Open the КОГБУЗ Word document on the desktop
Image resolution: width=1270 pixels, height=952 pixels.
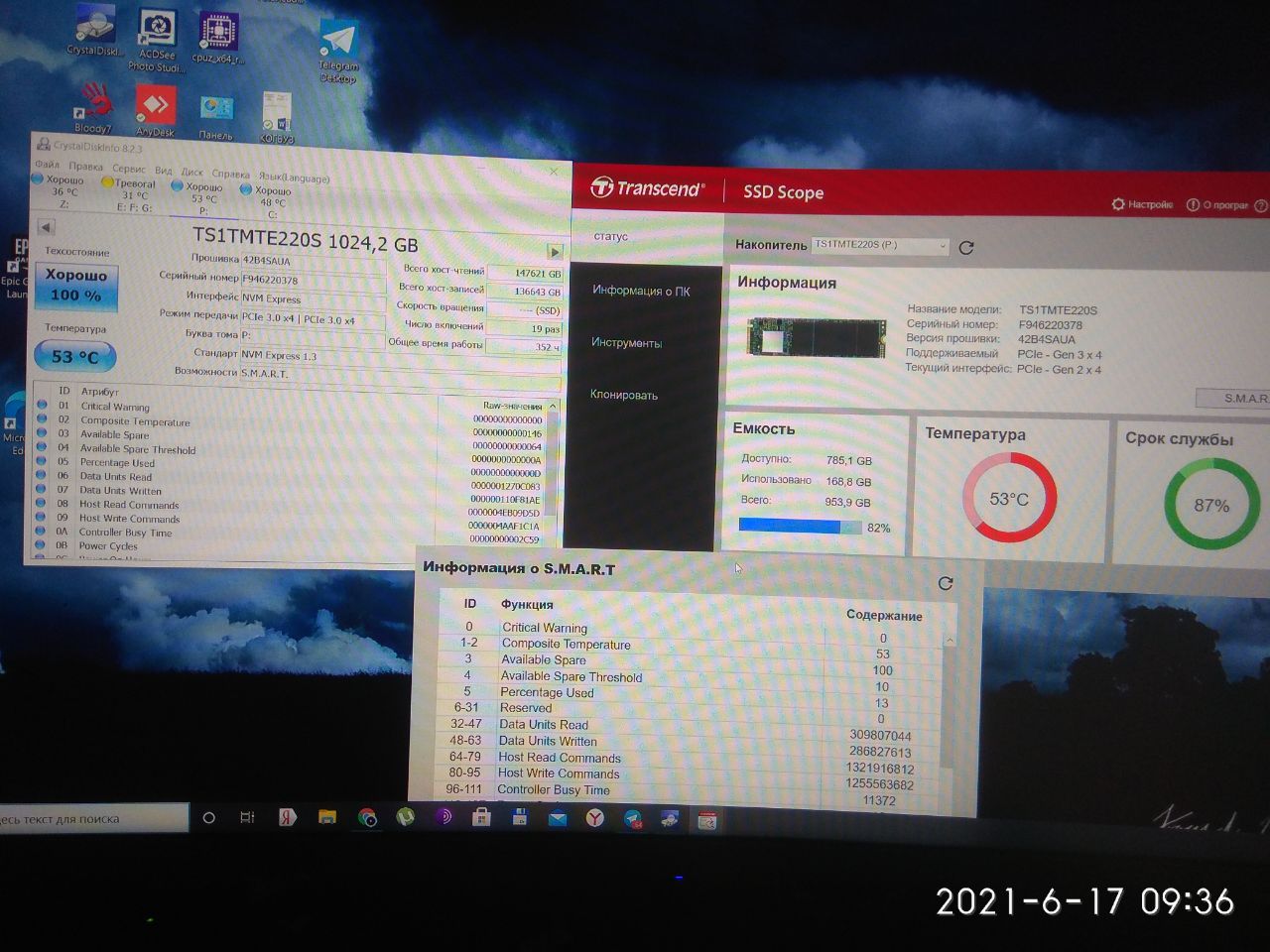(x=277, y=118)
